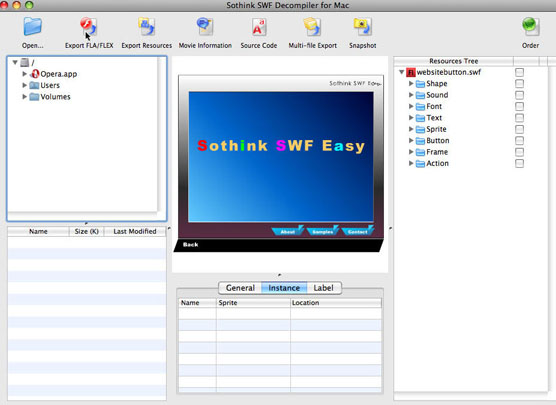
Task: Expand the Shape resources node
Action: (411, 84)
